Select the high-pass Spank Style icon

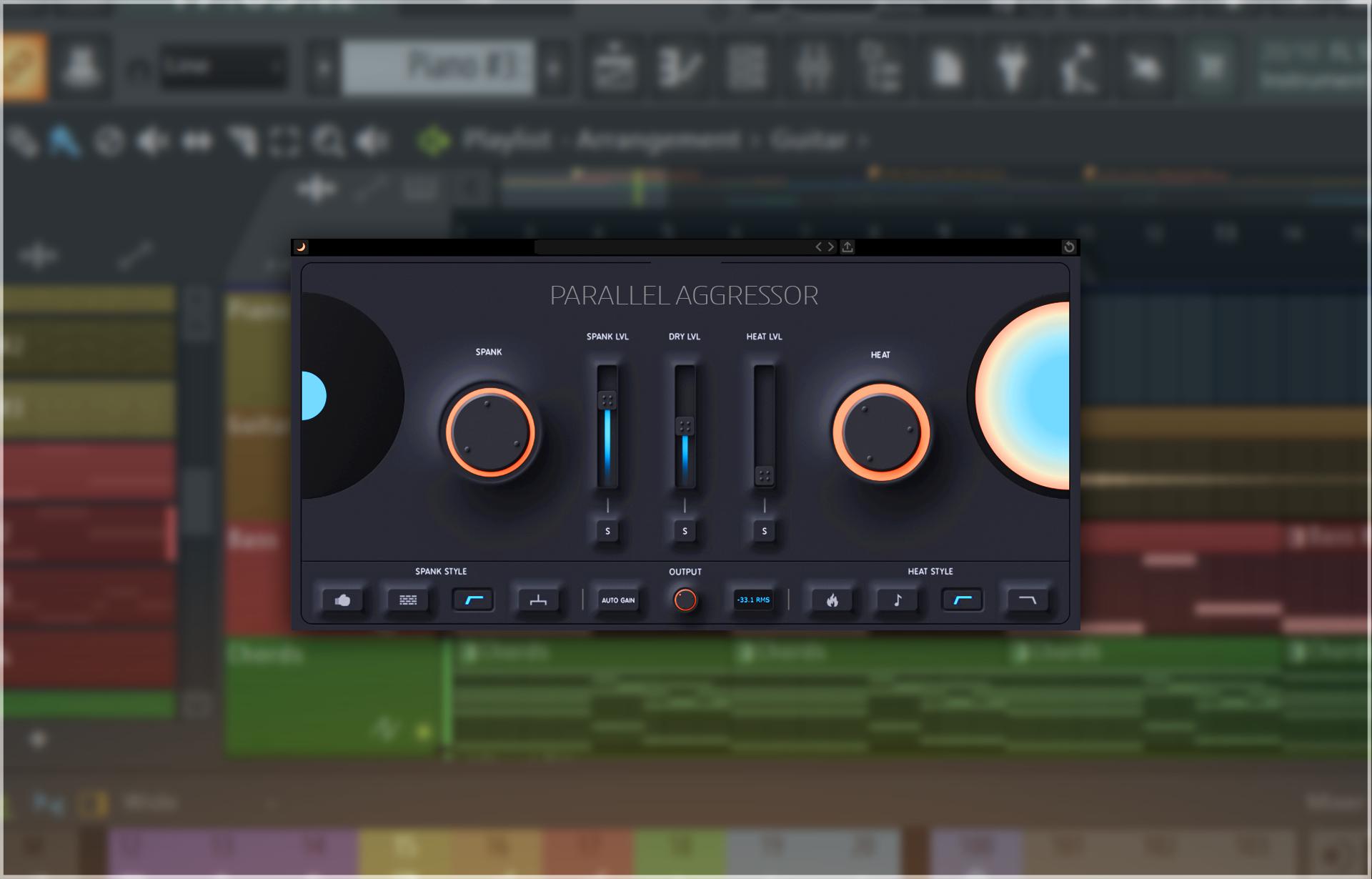473,600
